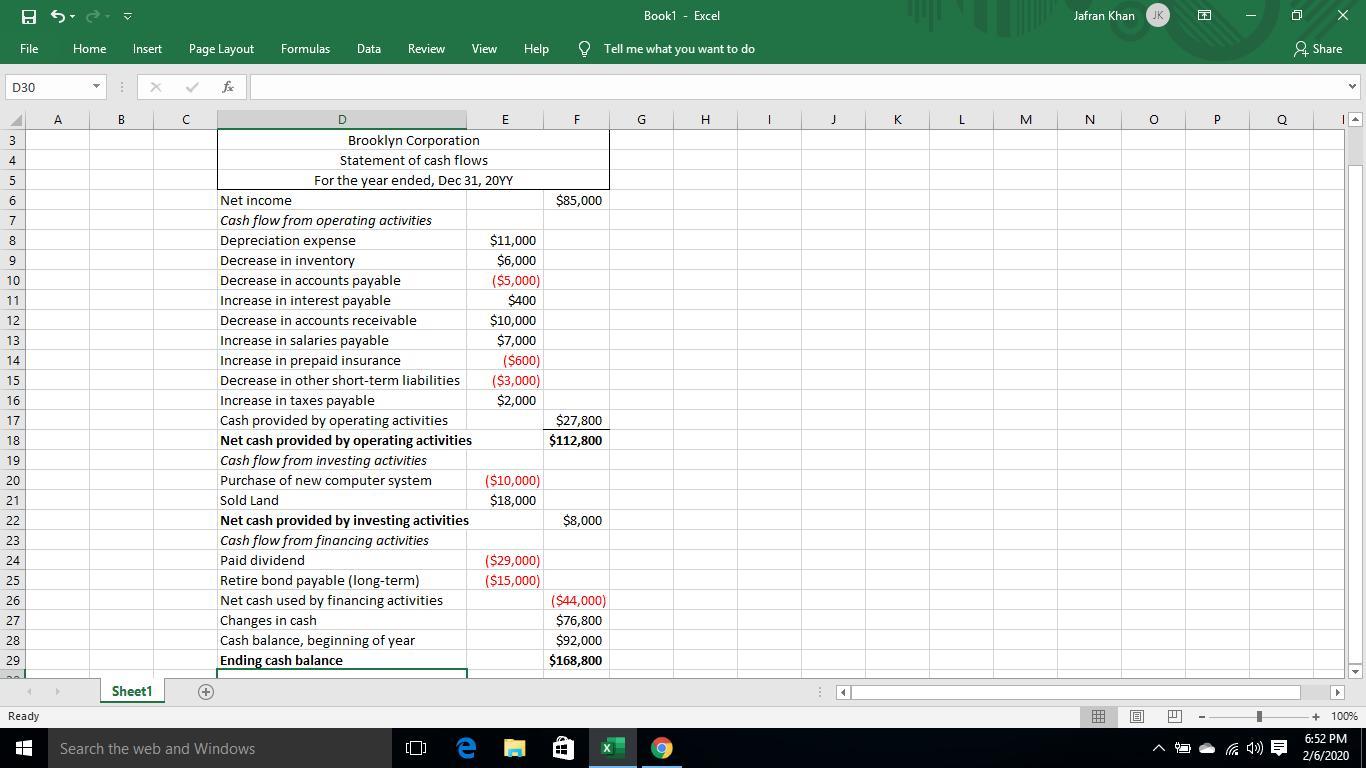Click the Ribbon Display Options icon
1366x768 pixels.
[x=1205, y=16]
